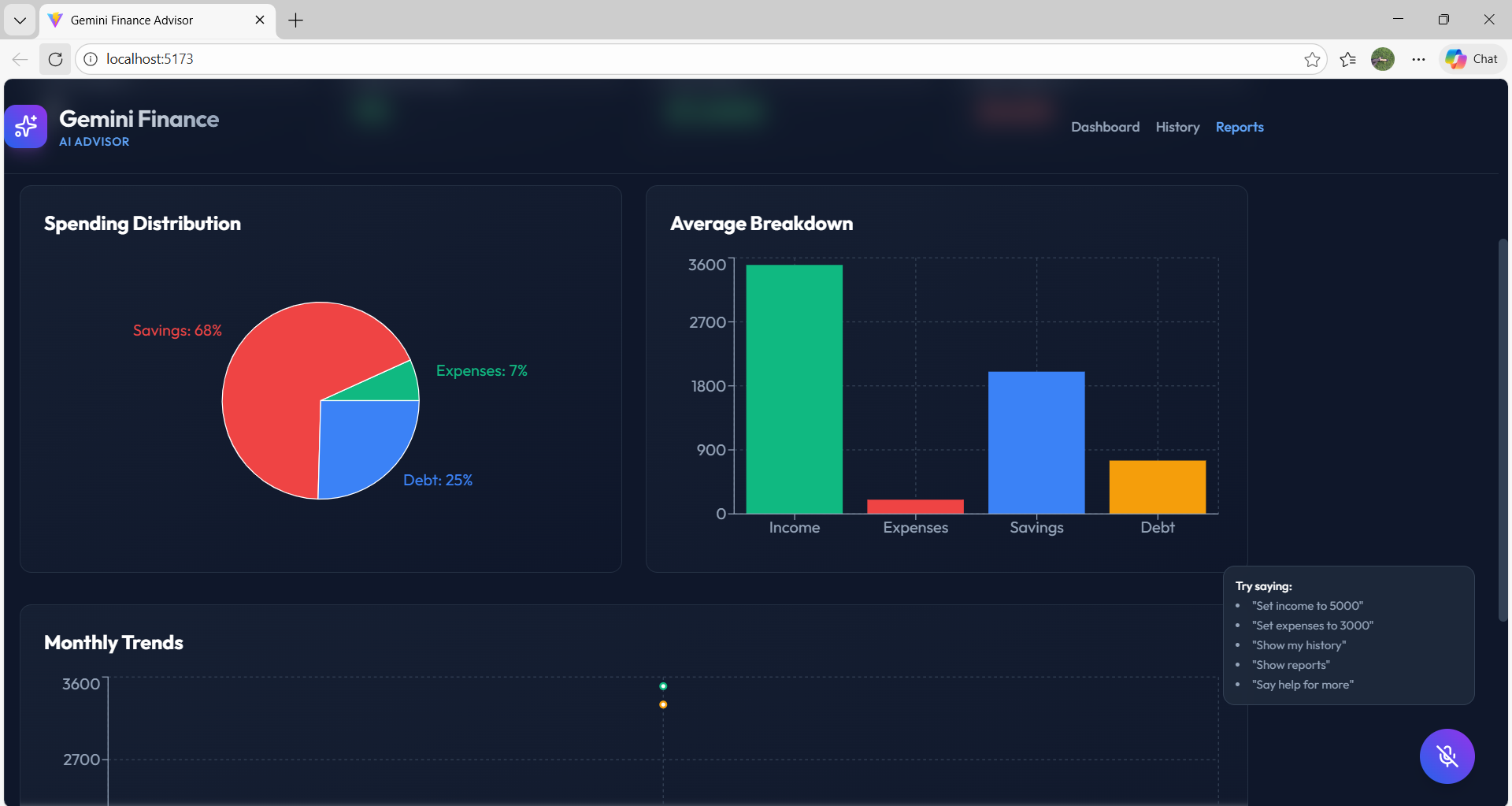Click the "Set income to 5000" suggestion

pyautogui.click(x=1307, y=606)
